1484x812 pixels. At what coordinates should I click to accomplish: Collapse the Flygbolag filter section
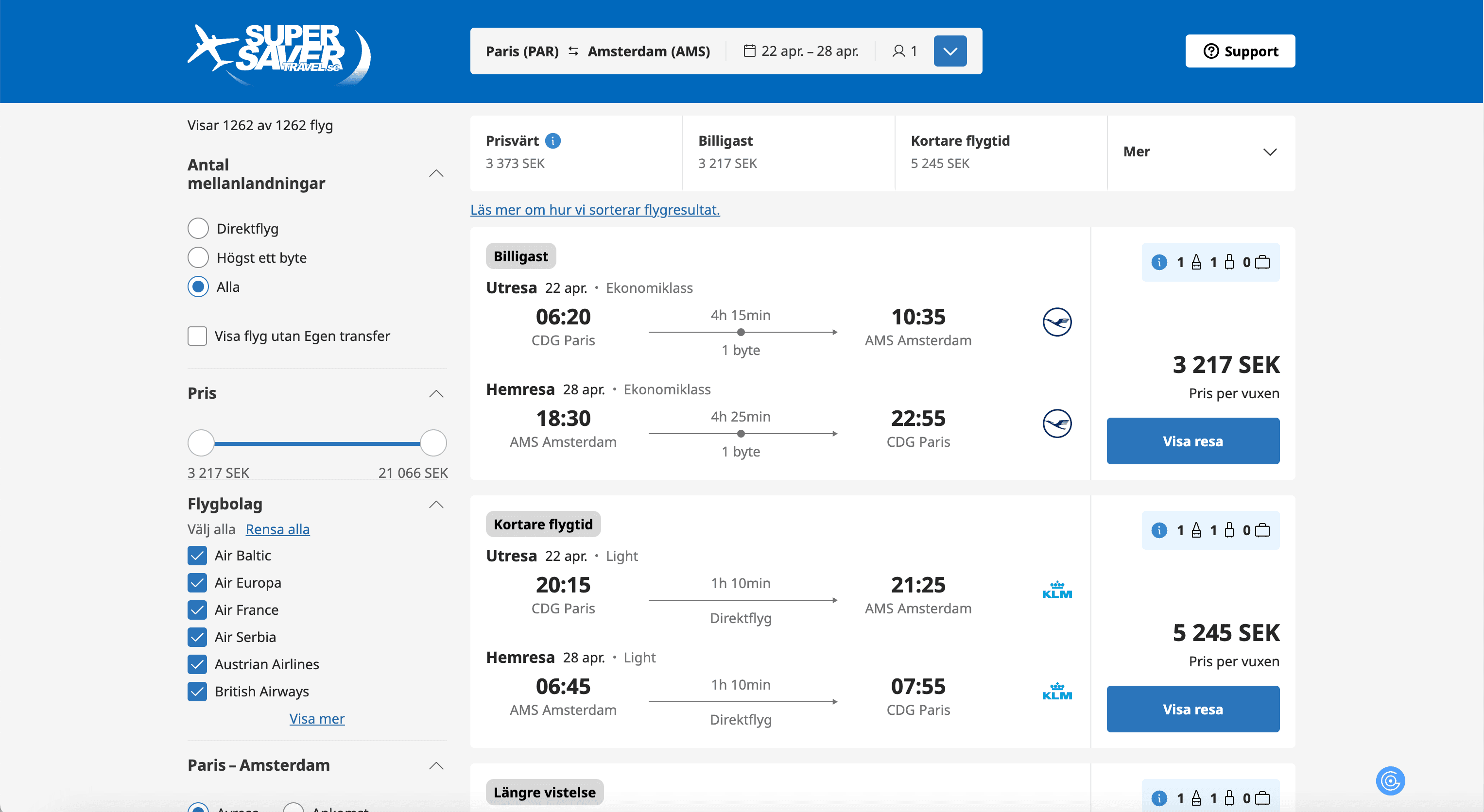pyautogui.click(x=436, y=505)
